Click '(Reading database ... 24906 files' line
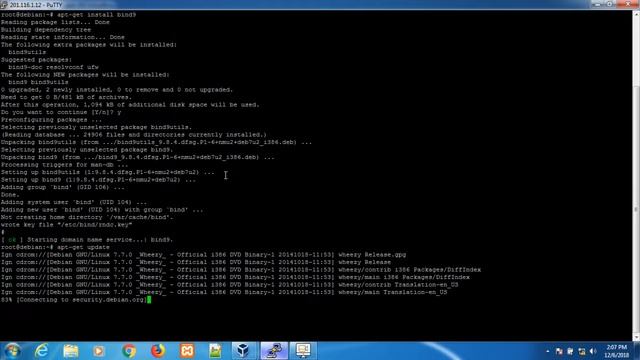Image resolution: width=640 pixels, height=360 pixels. (133, 135)
